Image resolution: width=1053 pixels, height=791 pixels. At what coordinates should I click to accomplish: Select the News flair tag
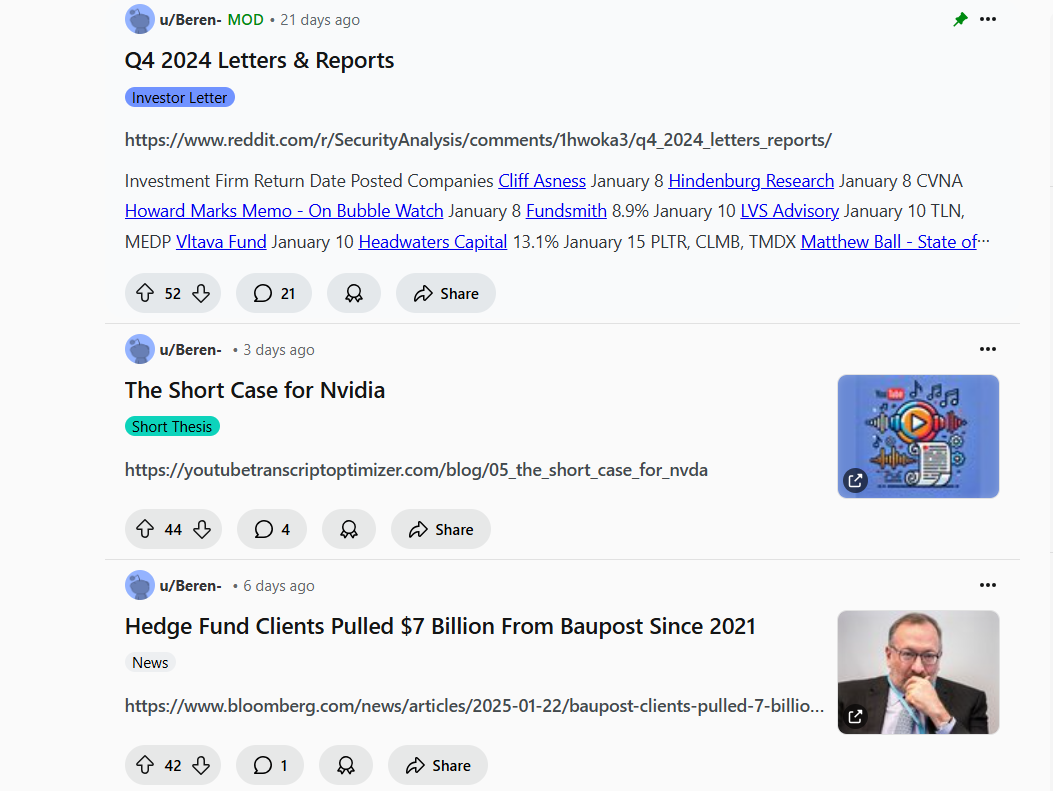click(x=150, y=663)
